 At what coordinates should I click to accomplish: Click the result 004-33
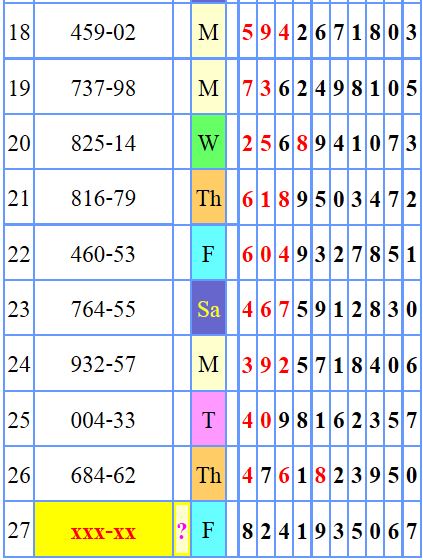coord(103,420)
